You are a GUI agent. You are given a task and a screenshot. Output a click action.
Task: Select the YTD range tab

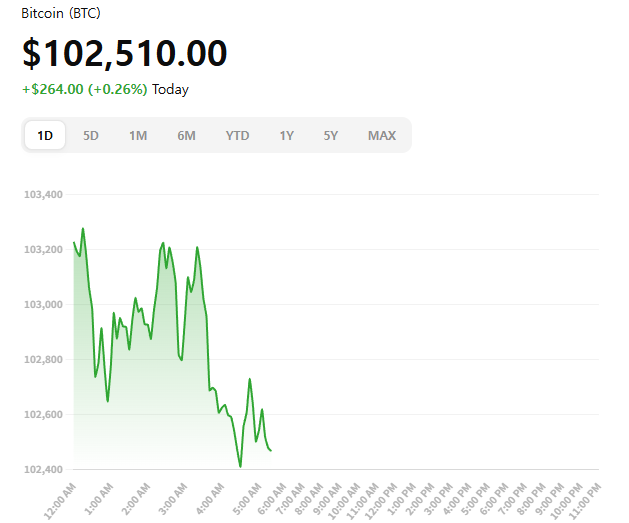(x=237, y=136)
